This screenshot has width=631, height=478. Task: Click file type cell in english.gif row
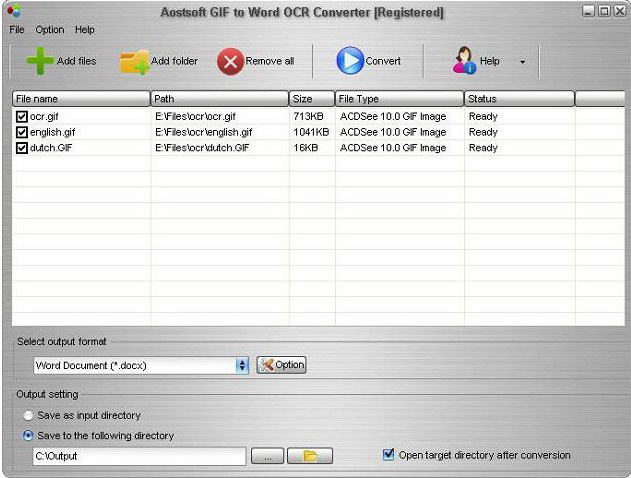point(393,132)
